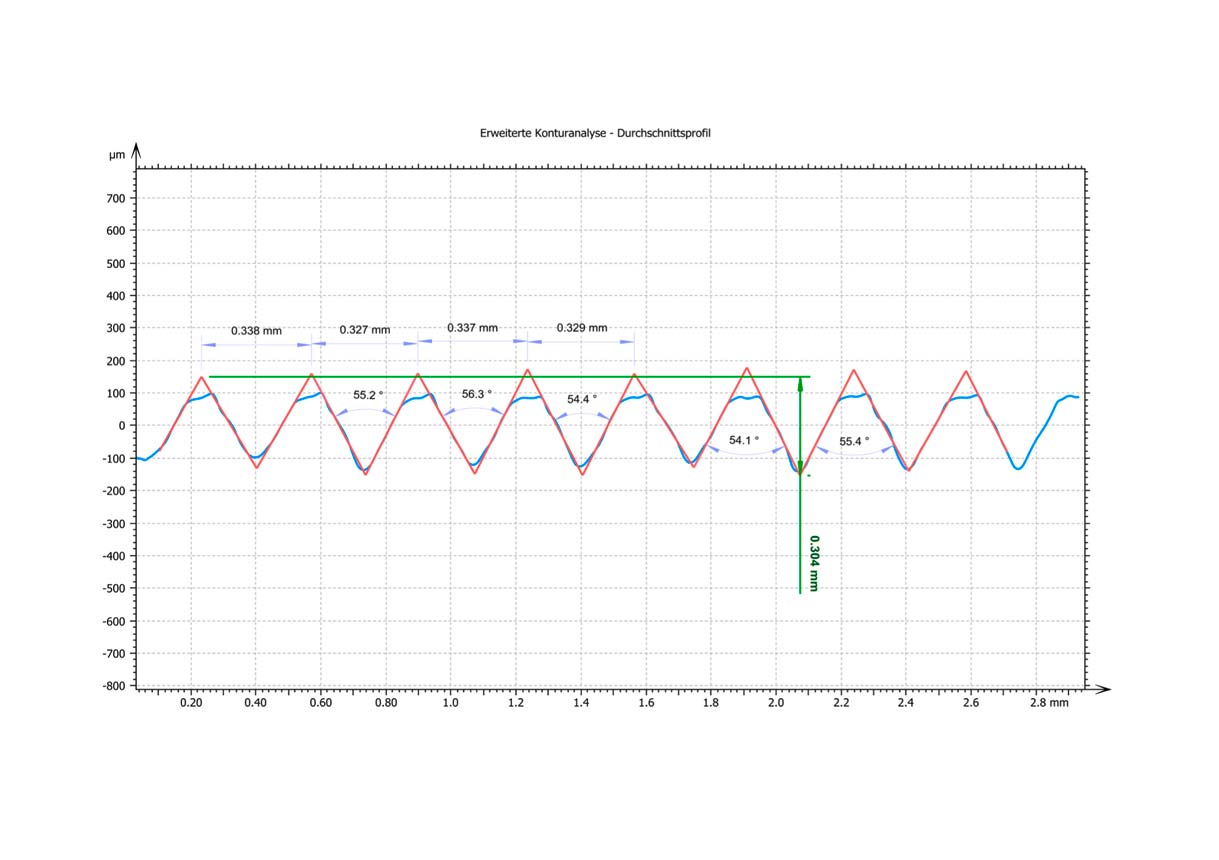This screenshot has height=860, width=1219.
Task: Select the green horizontal reference line
Action: coord(500,377)
